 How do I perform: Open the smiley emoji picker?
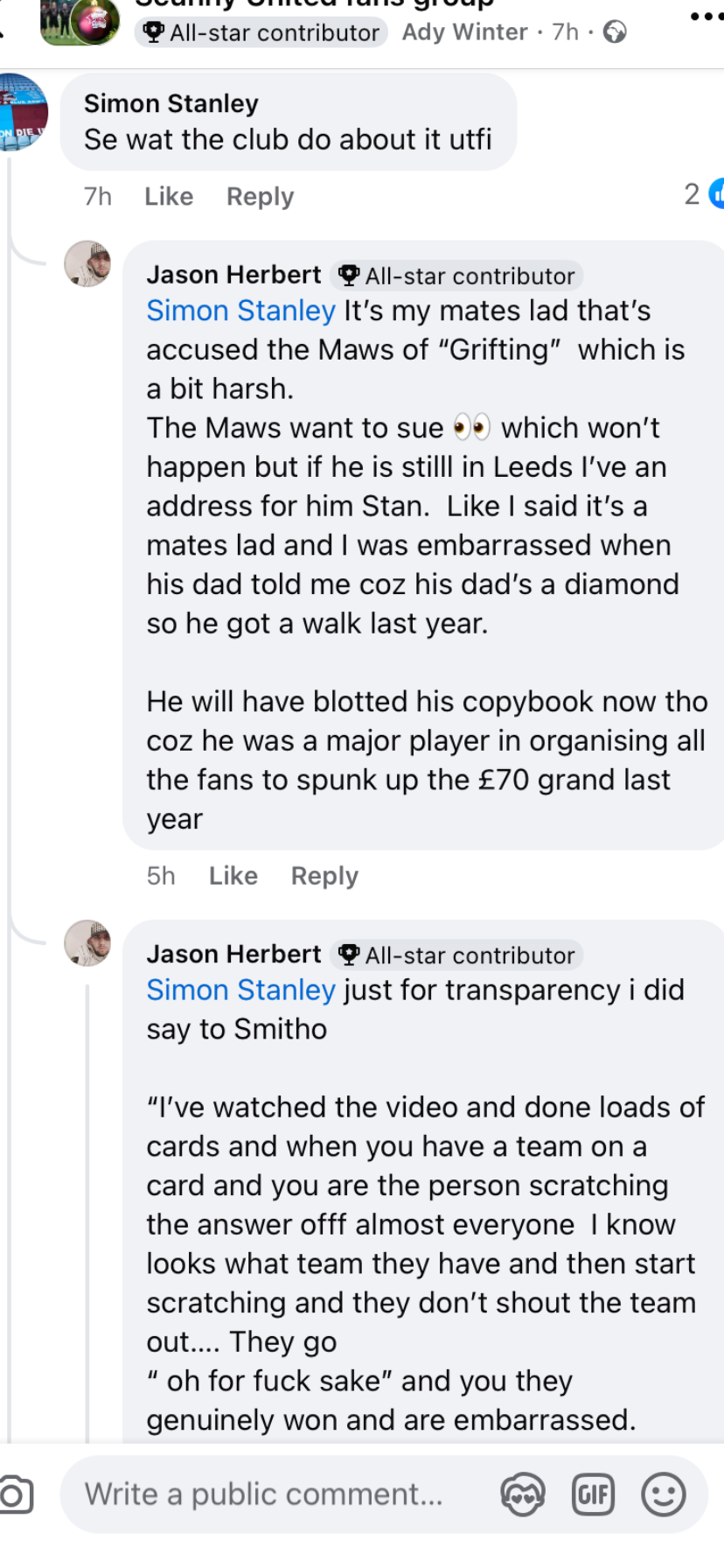coord(663,1494)
